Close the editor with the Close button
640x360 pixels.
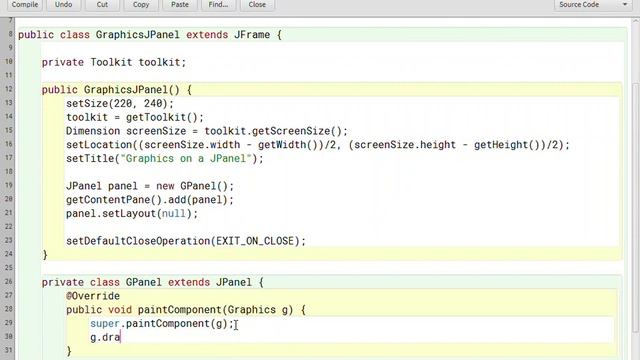(x=257, y=5)
